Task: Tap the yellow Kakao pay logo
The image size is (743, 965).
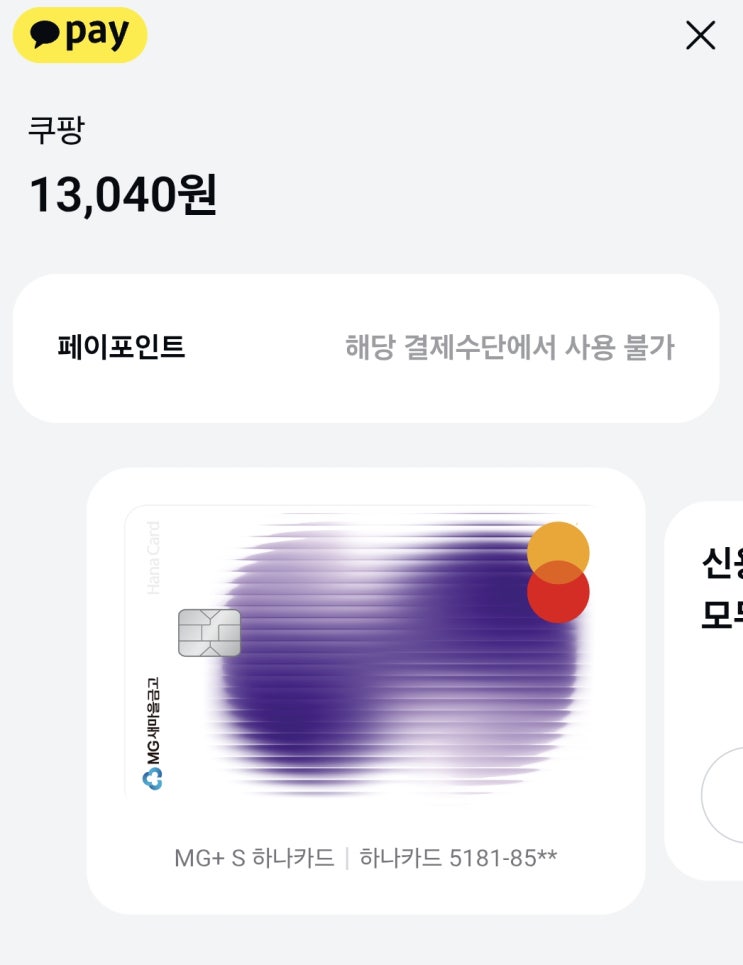Action: (80, 35)
